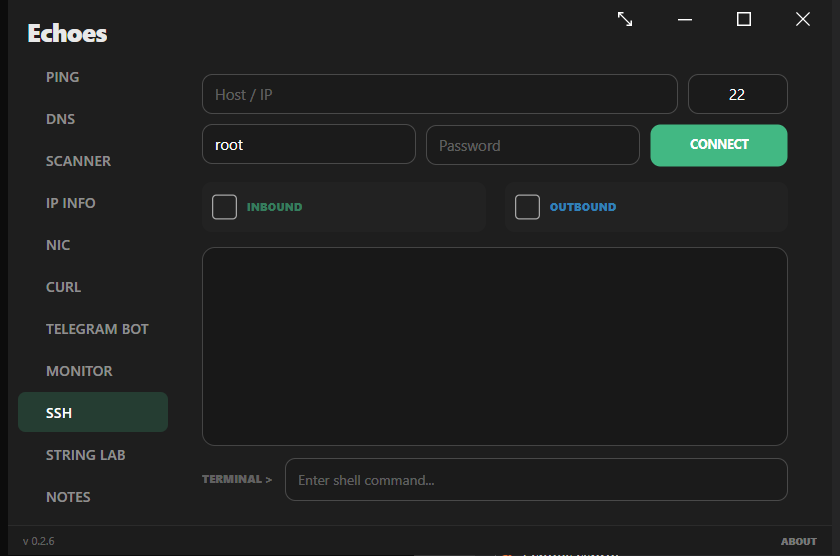Open the SCANNER page
This screenshot has width=840, height=556.
pos(78,161)
